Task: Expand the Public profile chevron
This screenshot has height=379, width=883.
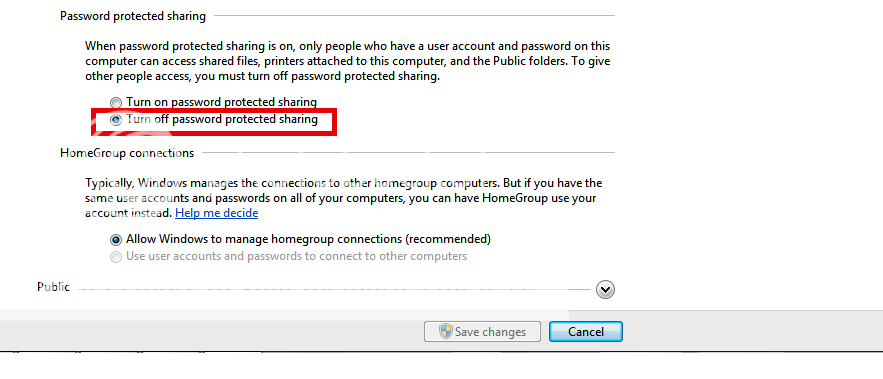Action: [x=605, y=290]
